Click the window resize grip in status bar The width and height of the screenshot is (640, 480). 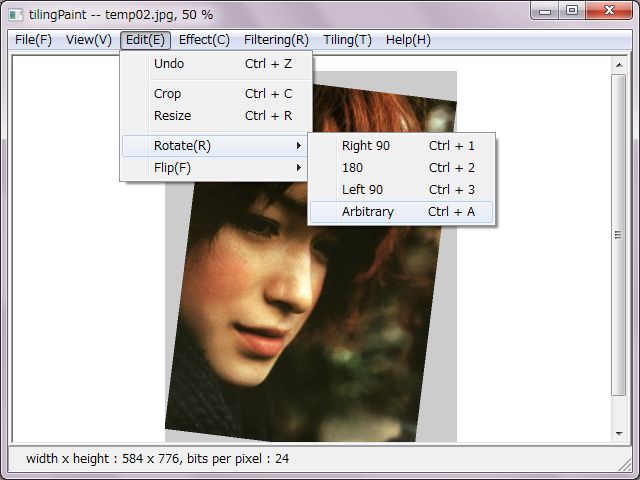pyautogui.click(x=624, y=464)
